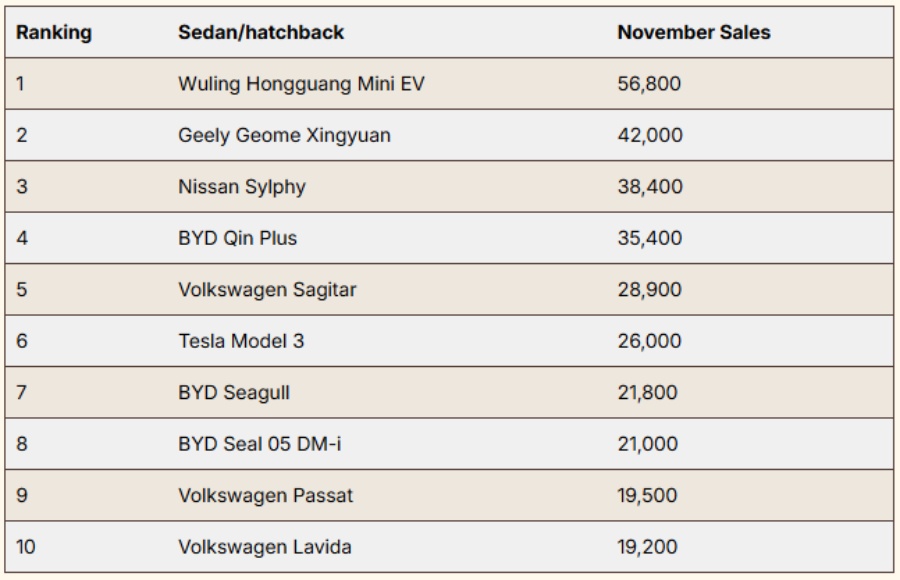The image size is (900, 580).
Task: Click the November Sales column header
Action: pyautogui.click(x=694, y=33)
